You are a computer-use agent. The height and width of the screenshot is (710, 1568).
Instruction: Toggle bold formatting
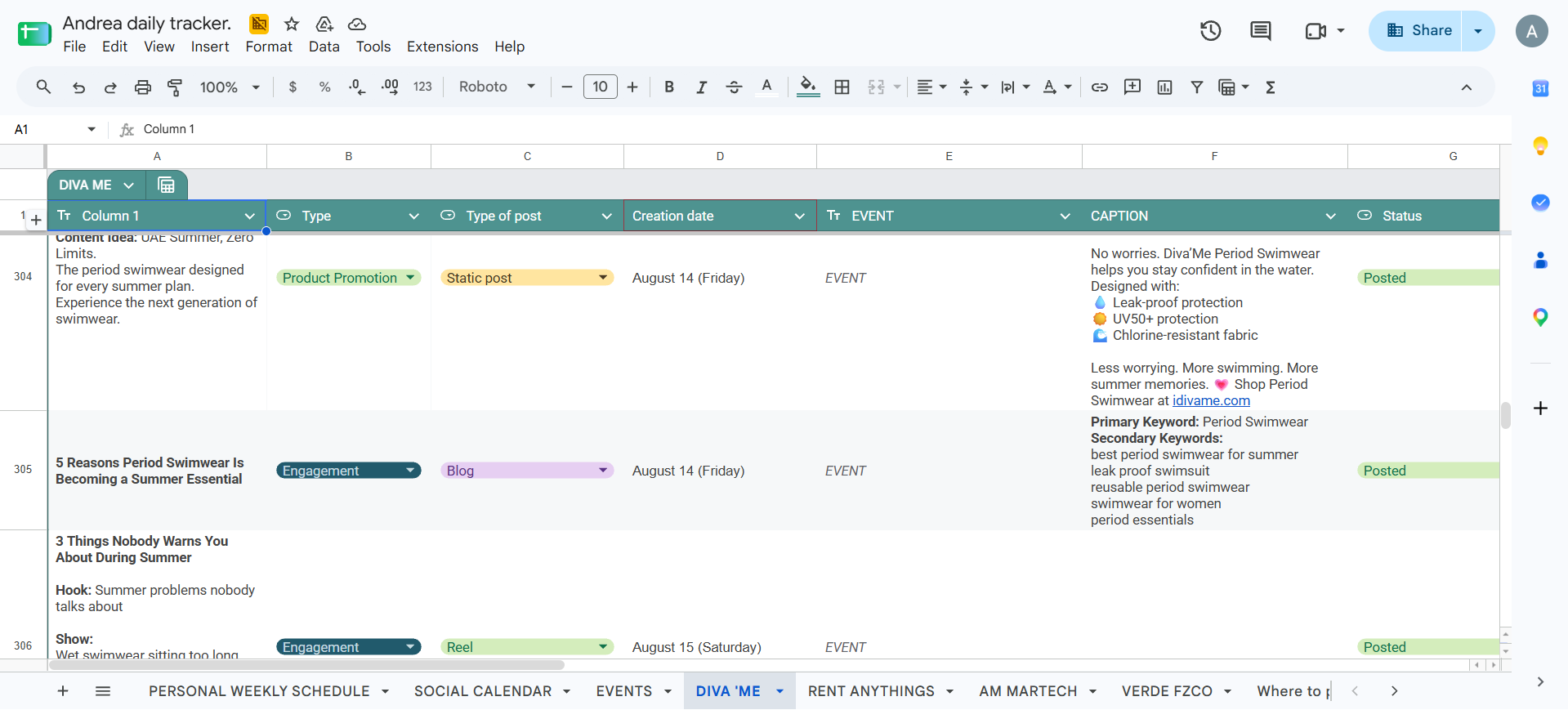[x=669, y=87]
